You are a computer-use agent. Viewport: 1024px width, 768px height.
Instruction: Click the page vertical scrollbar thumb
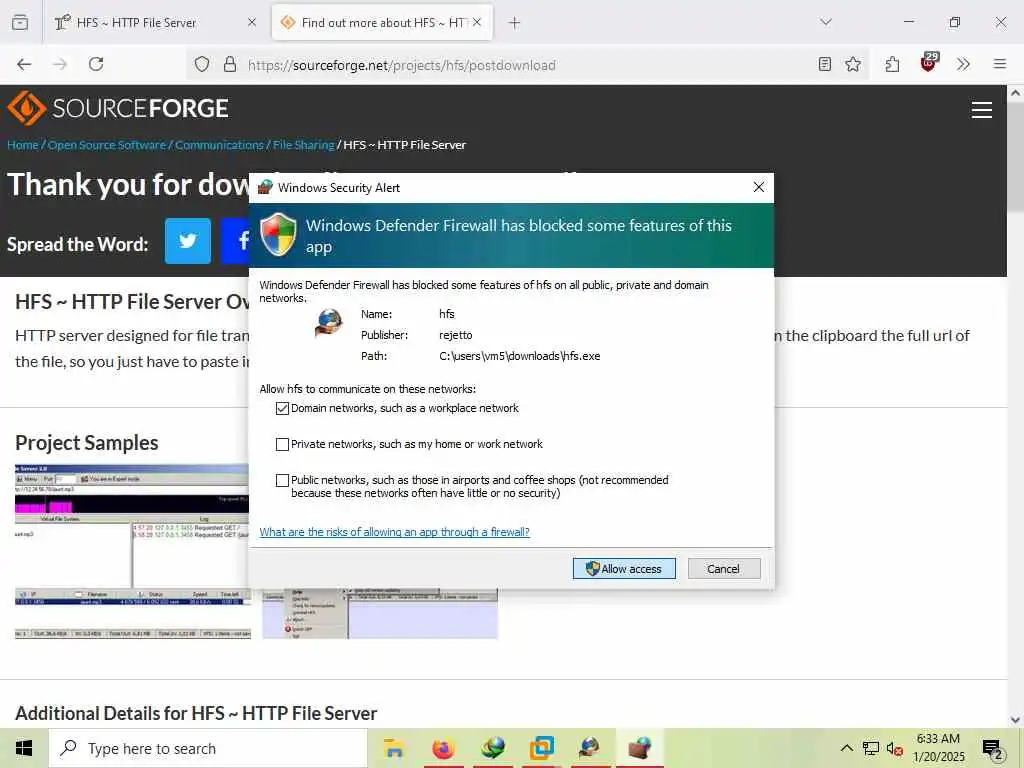point(1015,157)
